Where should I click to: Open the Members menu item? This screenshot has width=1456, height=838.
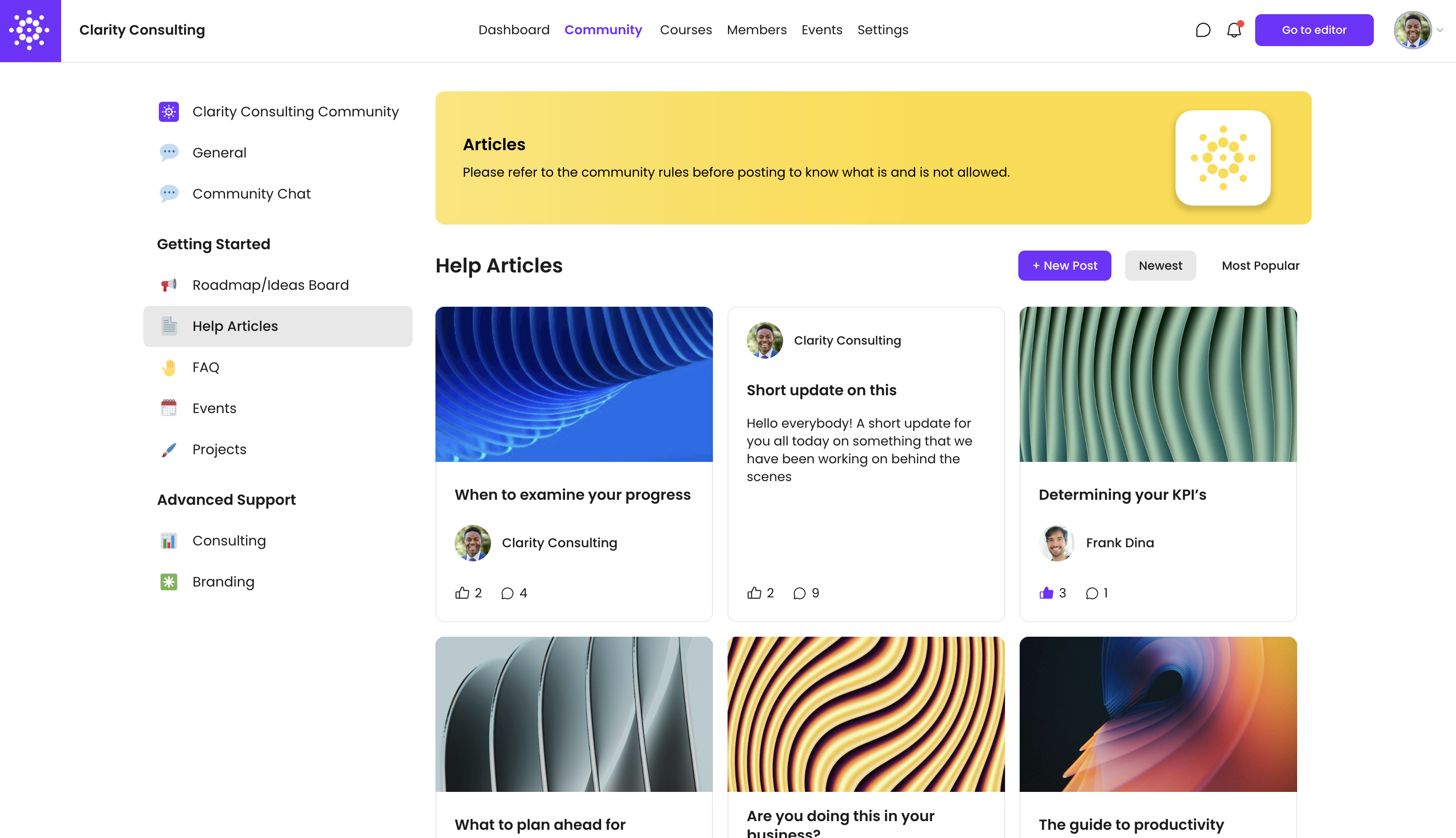coord(756,30)
